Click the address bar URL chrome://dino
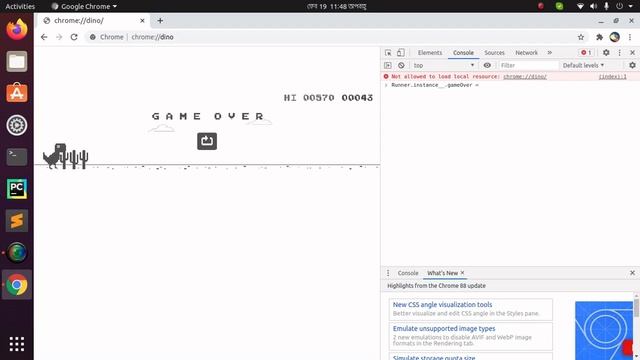The width and height of the screenshot is (640, 360). 152,37
